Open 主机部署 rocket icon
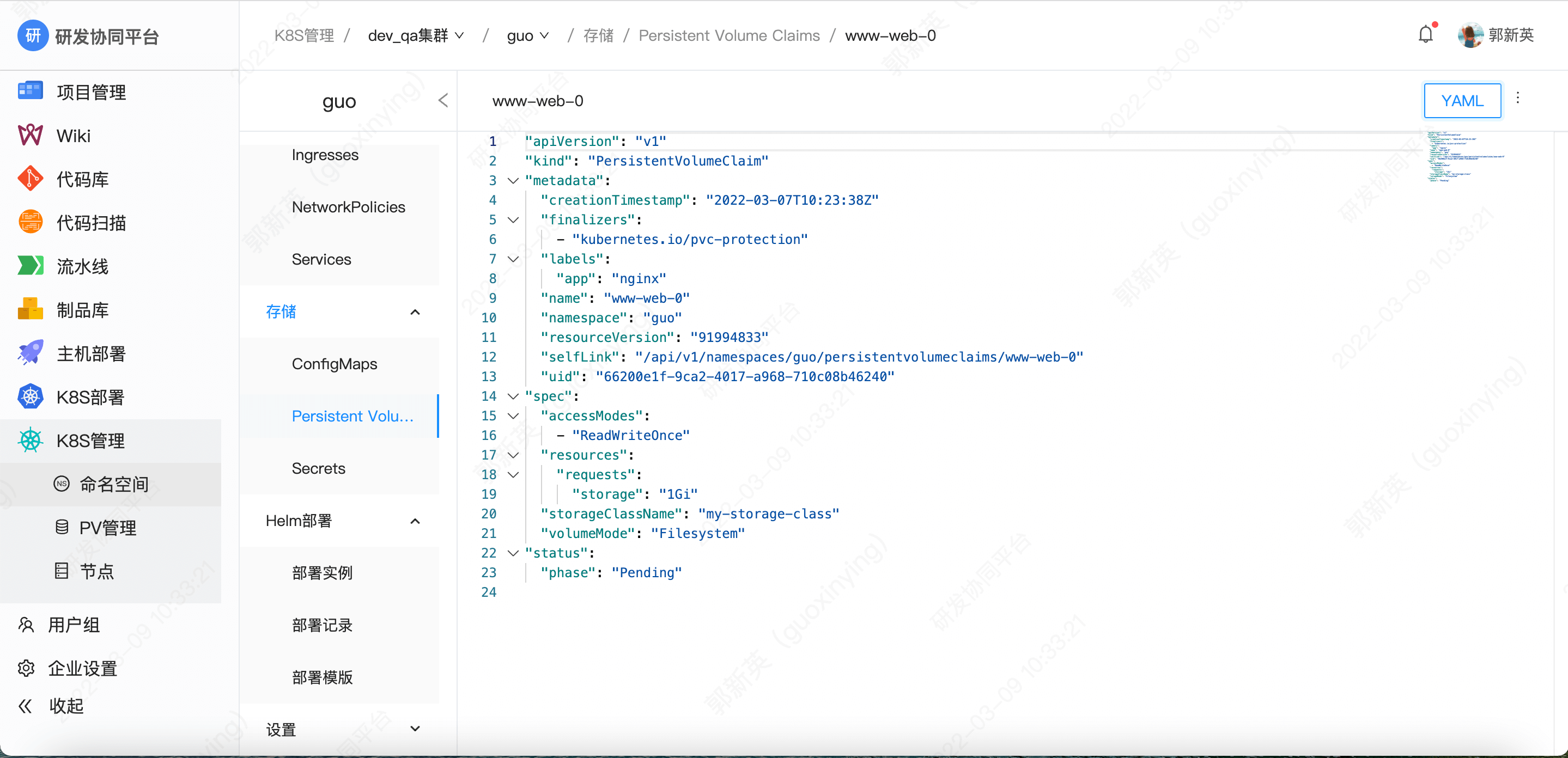Screen dimensions: 1568x758 pos(30,353)
